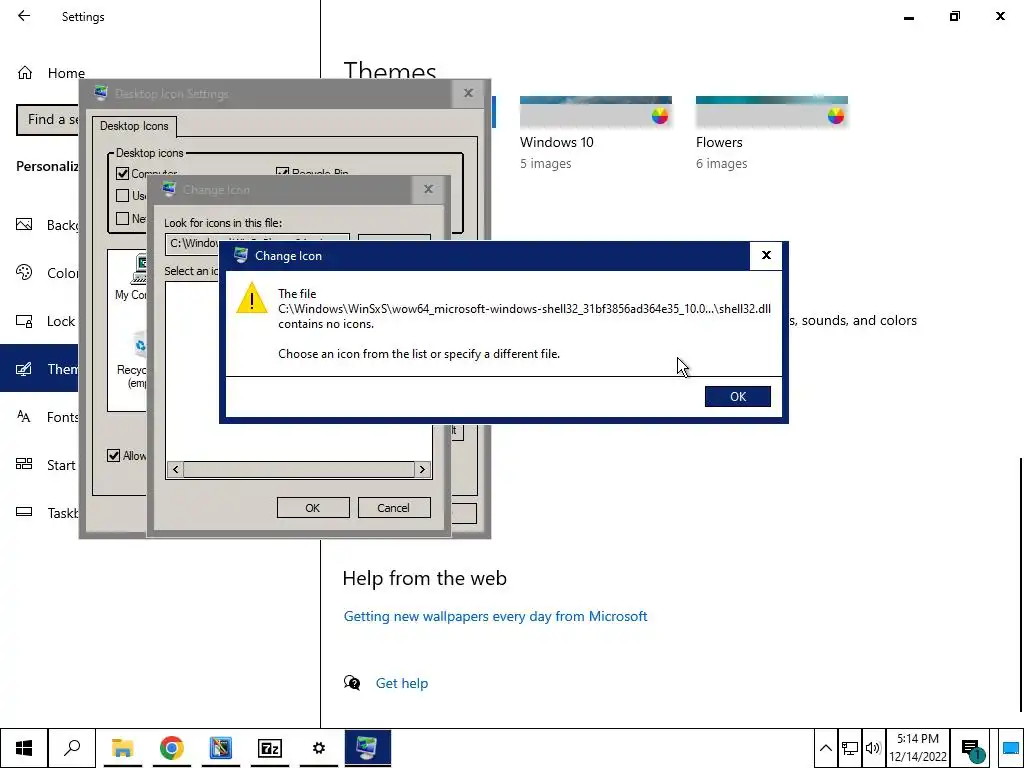The height and width of the screenshot is (768, 1024).
Task: Click the Colors palette icon in sidebar
Action: [x=24, y=272]
